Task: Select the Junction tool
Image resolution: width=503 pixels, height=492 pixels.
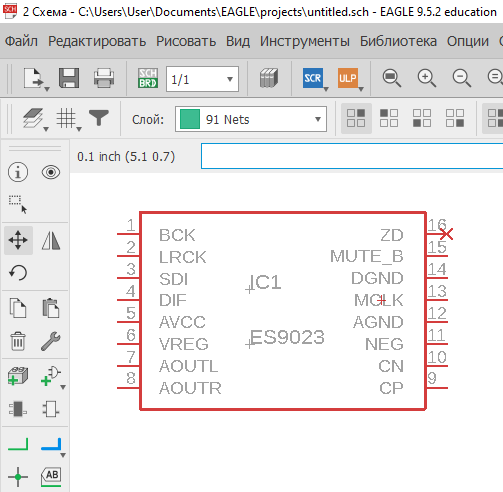Action: (18, 477)
